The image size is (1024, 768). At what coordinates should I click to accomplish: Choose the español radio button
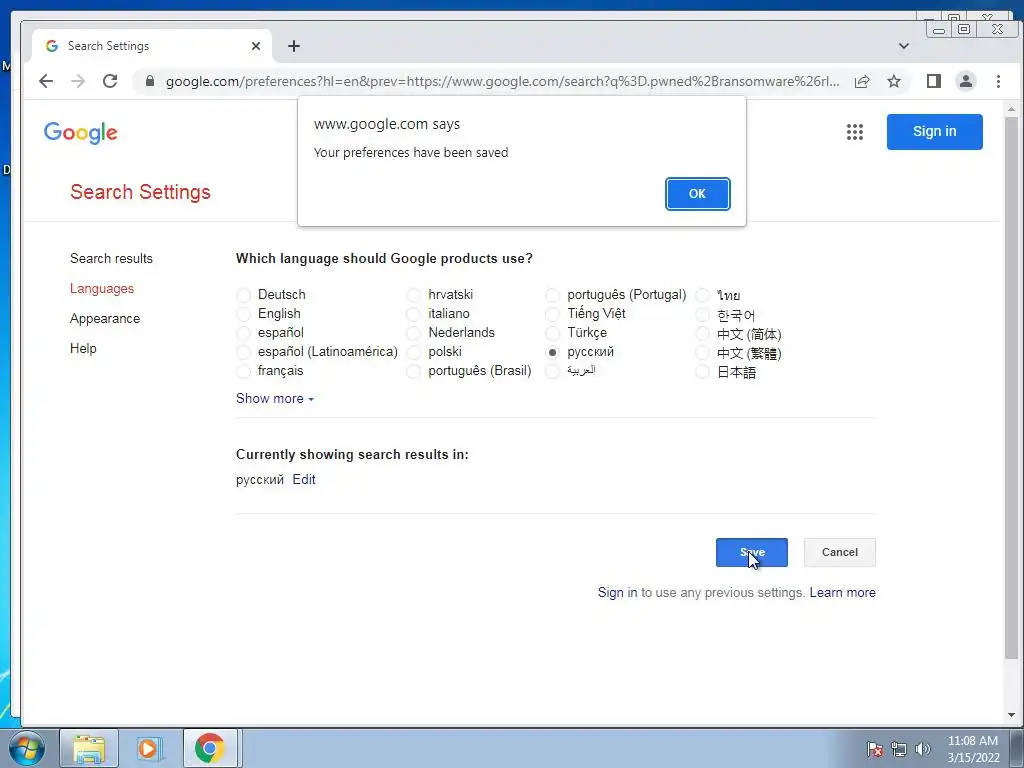244,333
